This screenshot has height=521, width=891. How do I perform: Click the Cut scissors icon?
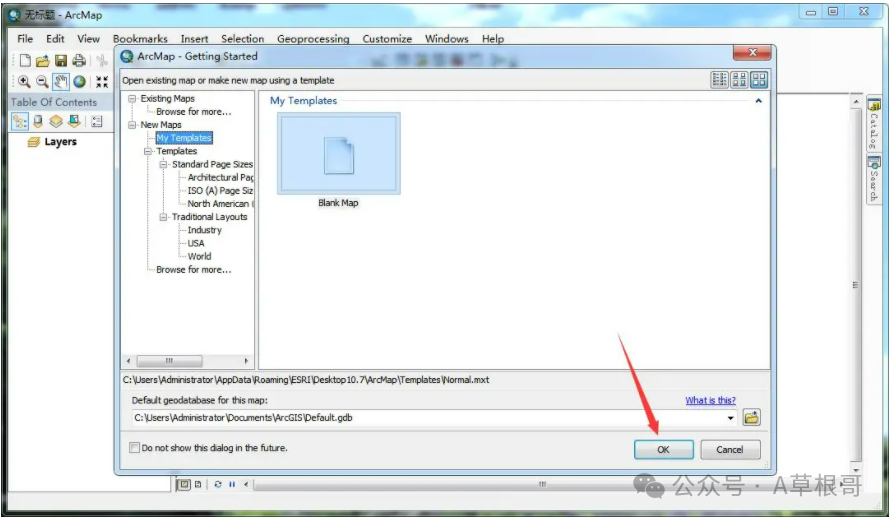102,61
